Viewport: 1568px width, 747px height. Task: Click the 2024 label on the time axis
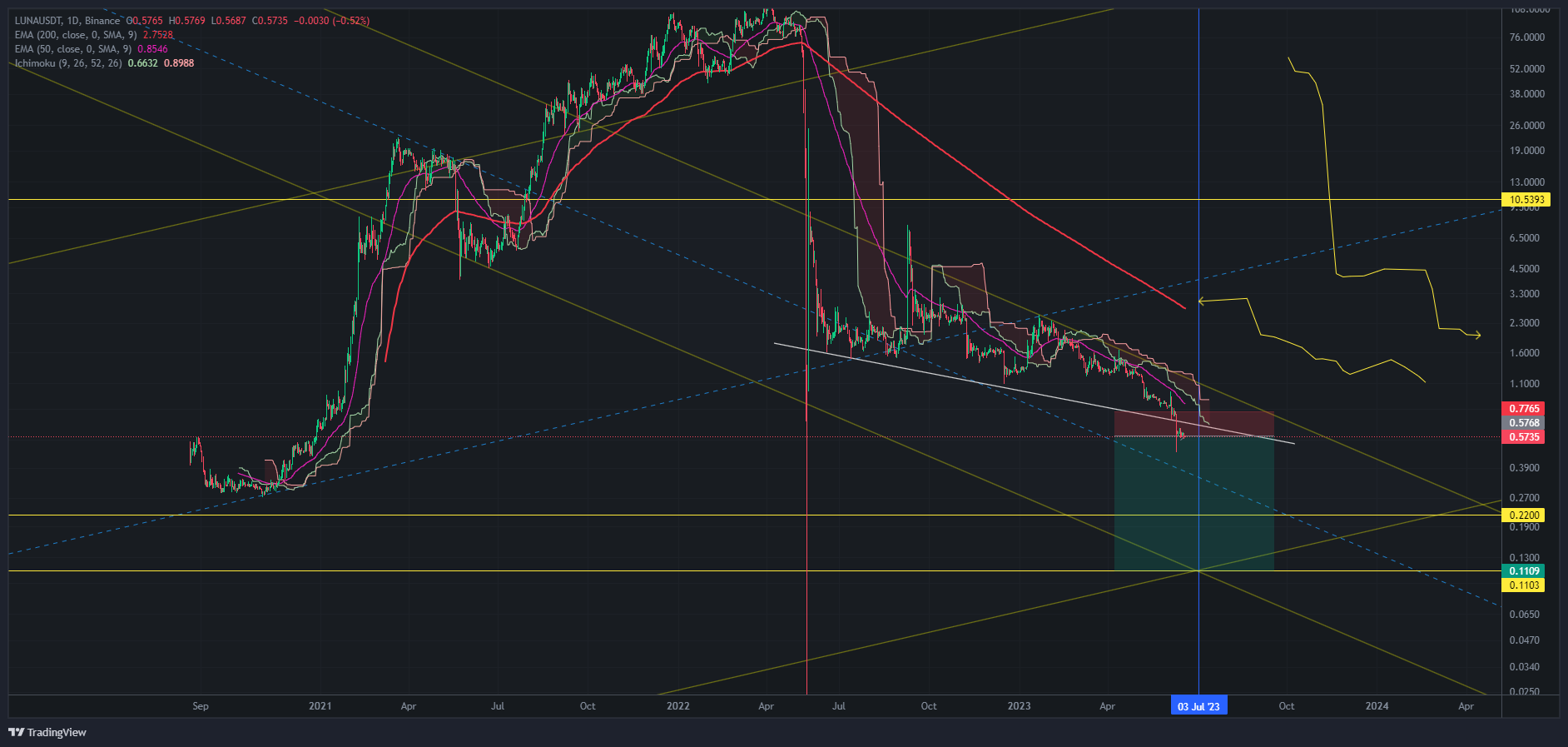[1377, 706]
